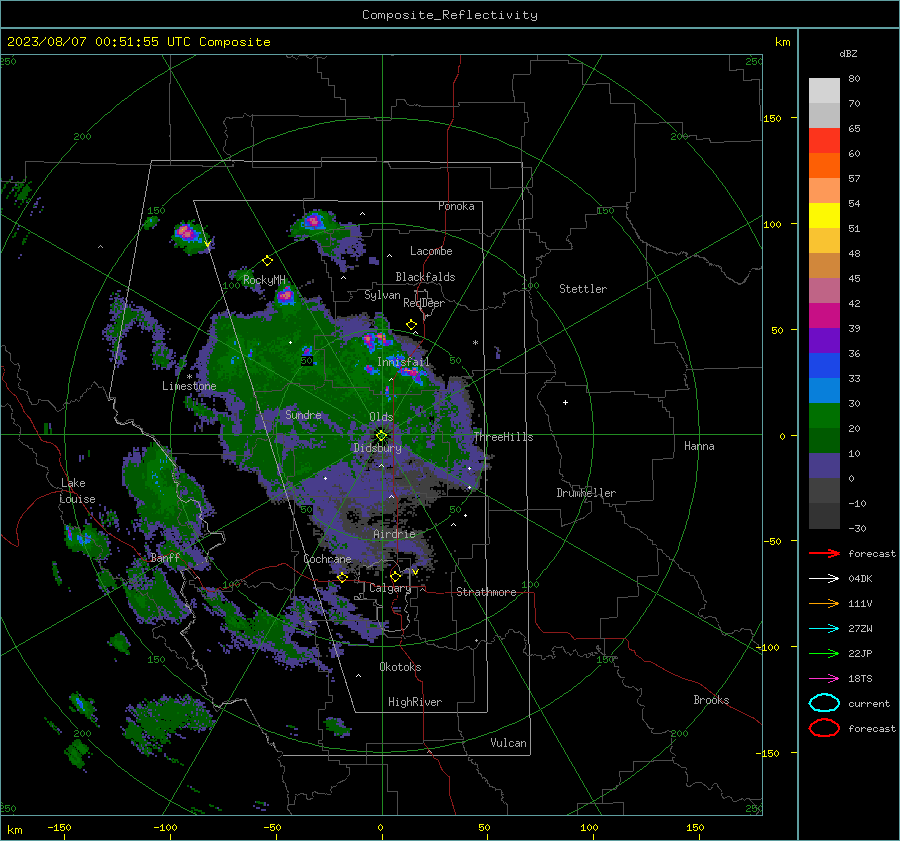Click the Sundre label
The width and height of the screenshot is (900, 841).
point(303,414)
